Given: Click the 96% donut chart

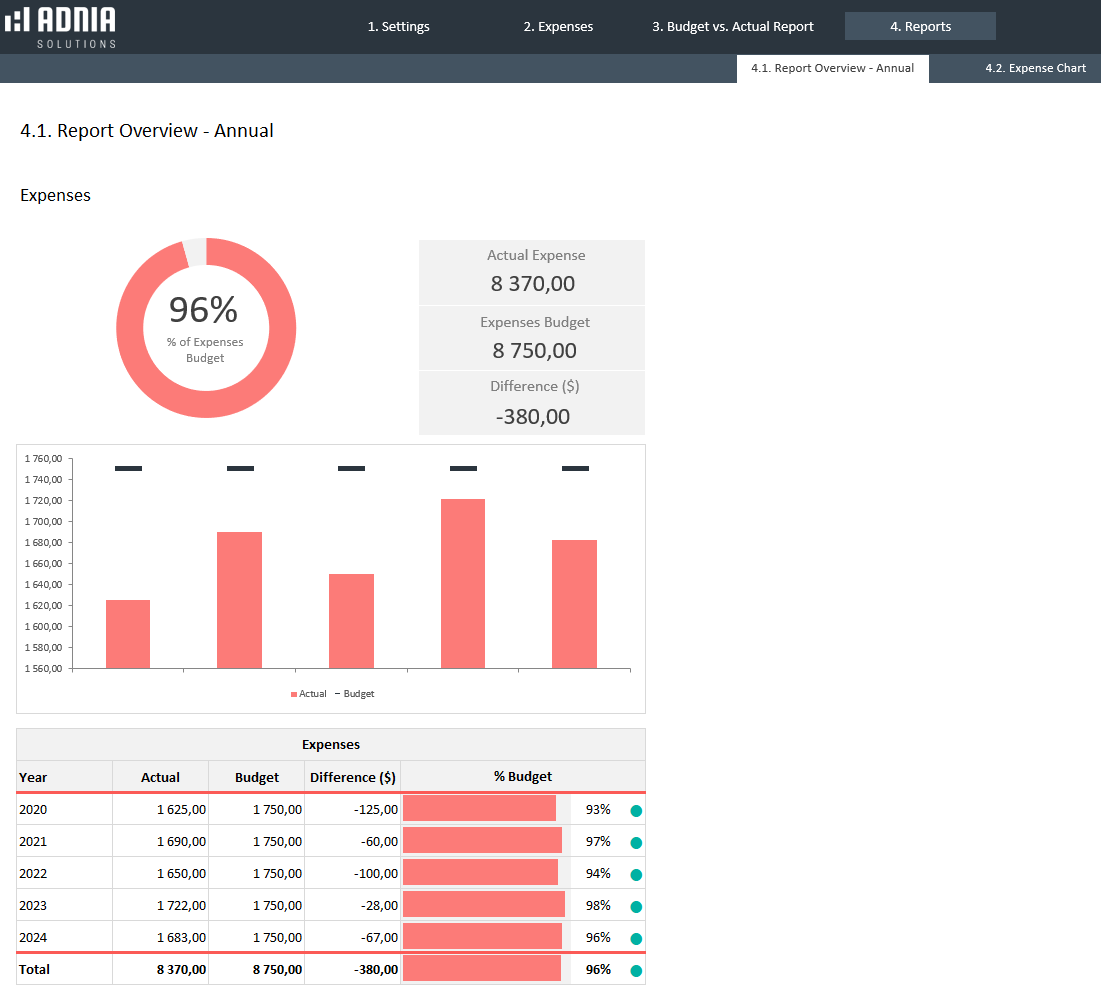Looking at the screenshot, I should pyautogui.click(x=206, y=328).
